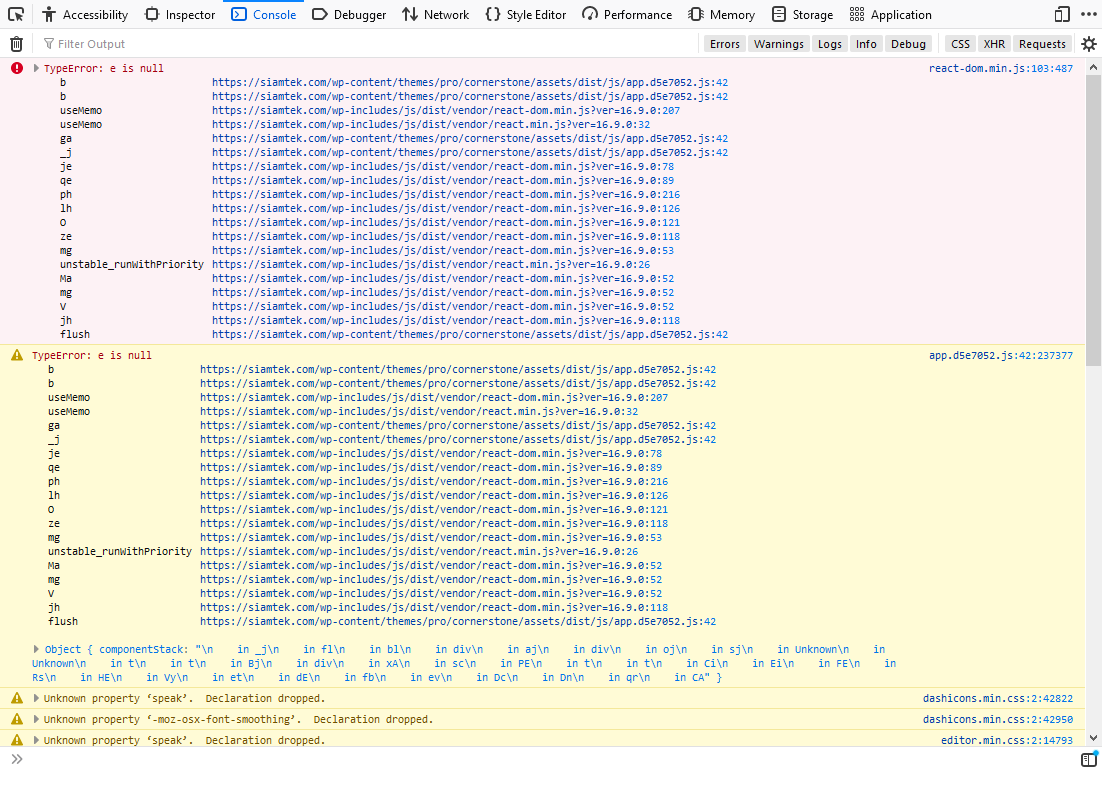Image resolution: width=1102 pixels, height=791 pixels.
Task: Click warning icon beside editor.min.css 'speak' warning
Action: pyautogui.click(x=17, y=740)
